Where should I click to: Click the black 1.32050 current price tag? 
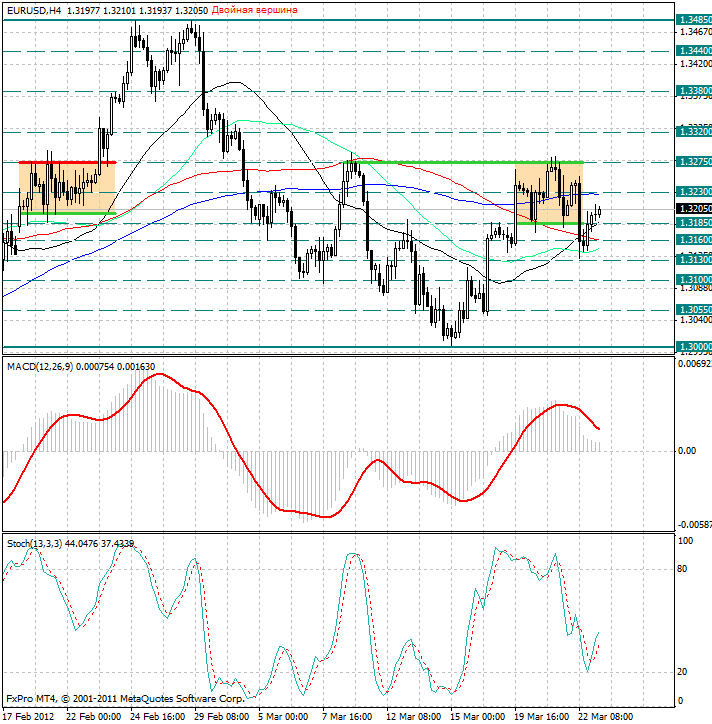click(694, 209)
